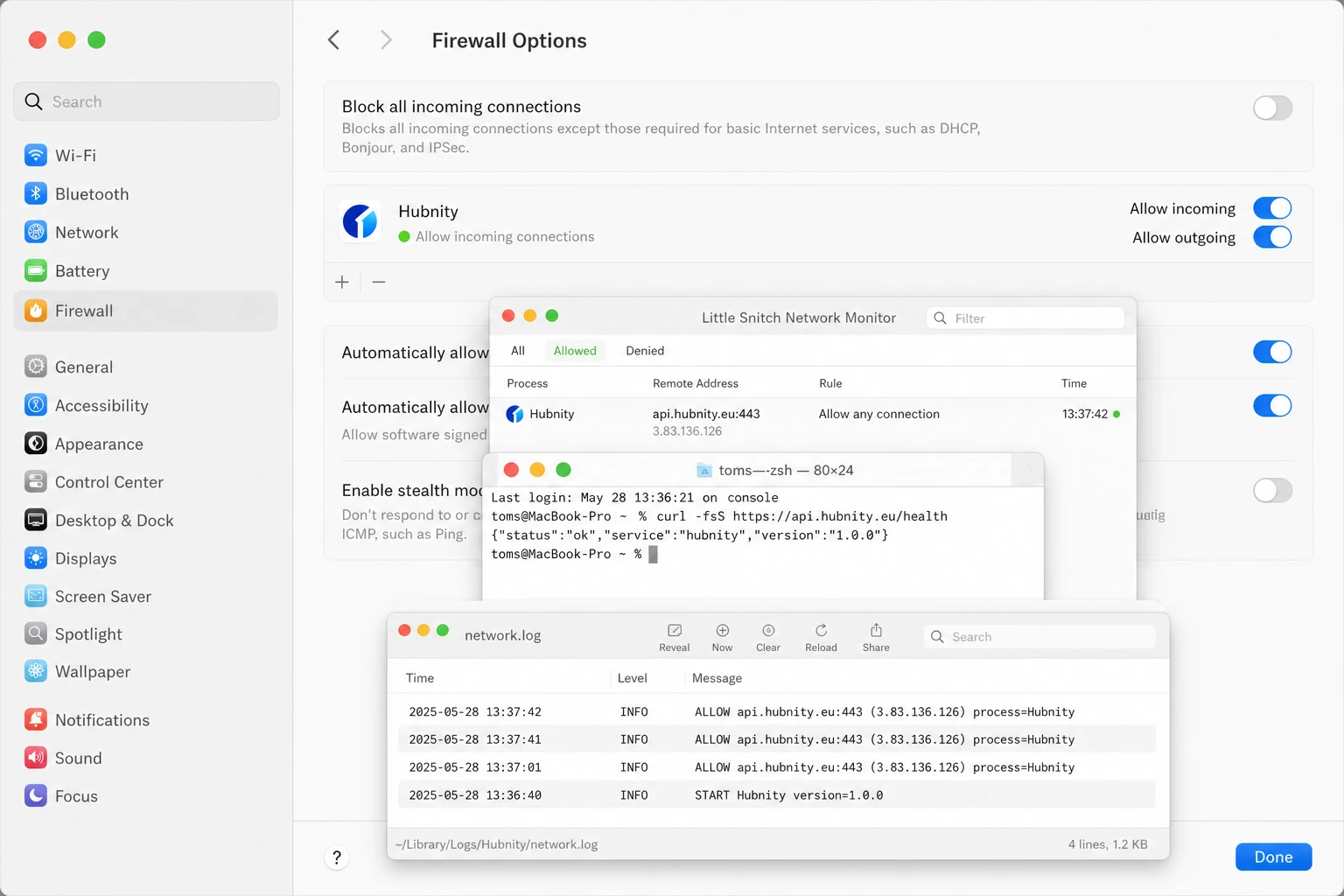Click Rule column header in Little Snitch
This screenshot has height=896, width=1344.
(830, 383)
